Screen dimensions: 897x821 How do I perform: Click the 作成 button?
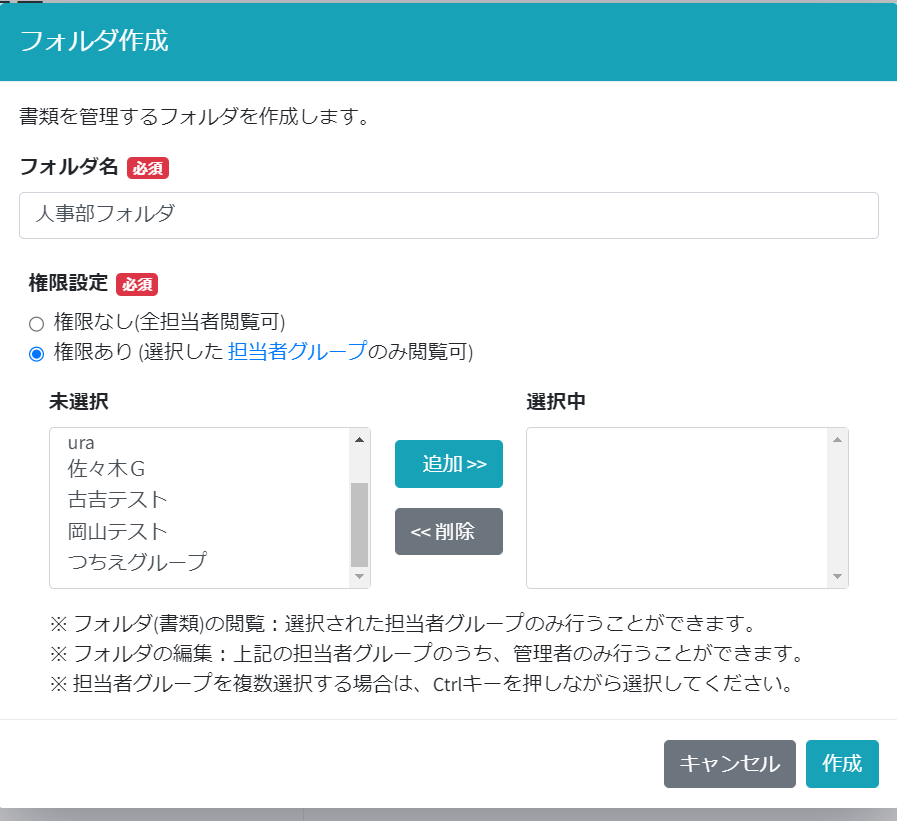coord(842,764)
